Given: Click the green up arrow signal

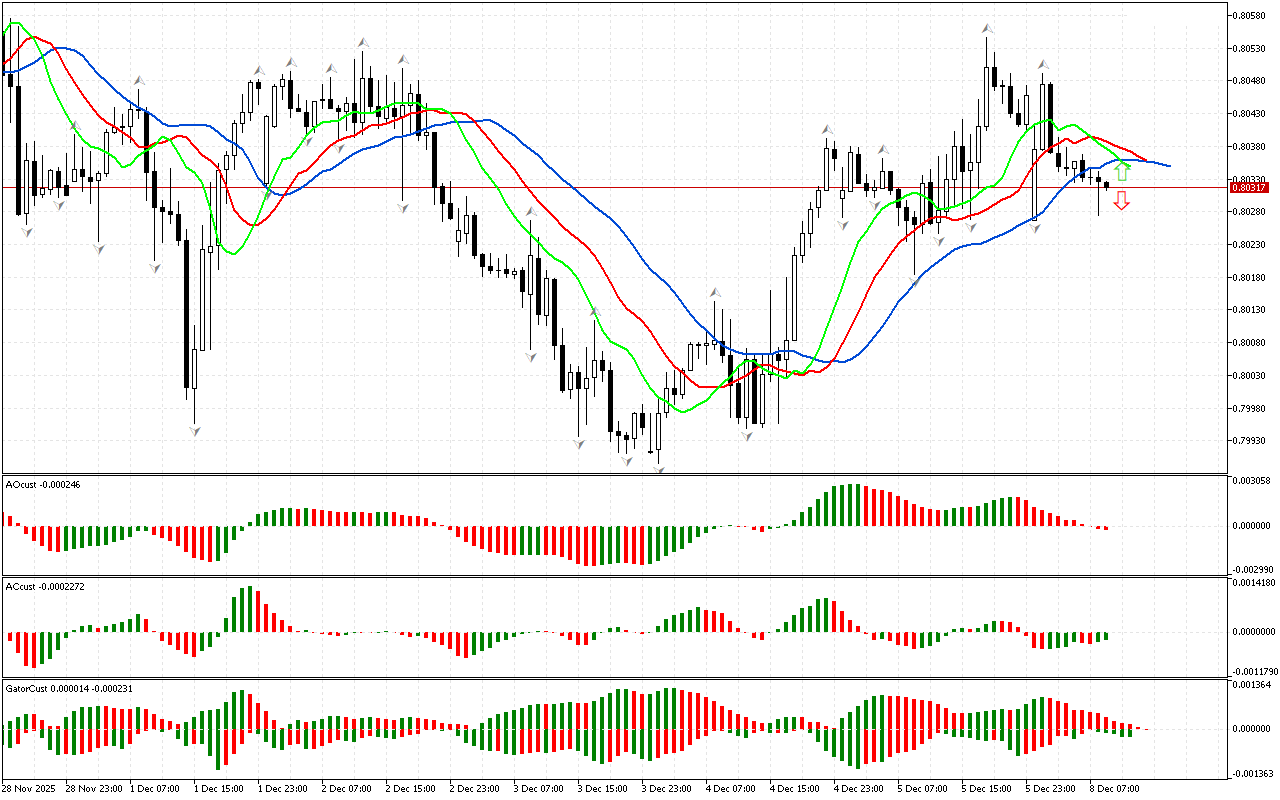Looking at the screenshot, I should pyautogui.click(x=1122, y=171).
